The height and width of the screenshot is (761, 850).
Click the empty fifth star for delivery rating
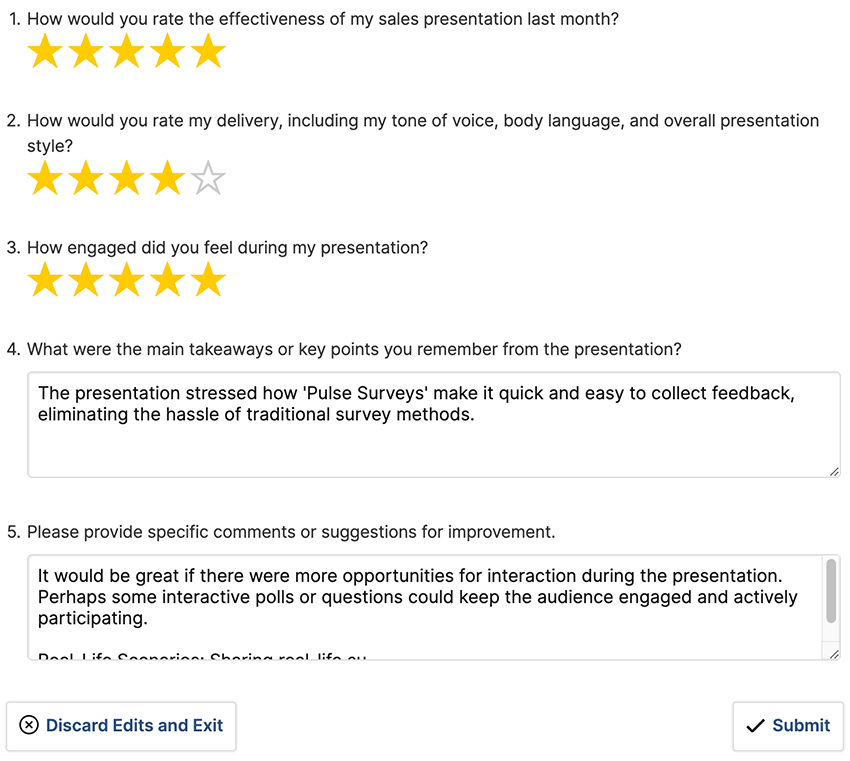208,178
